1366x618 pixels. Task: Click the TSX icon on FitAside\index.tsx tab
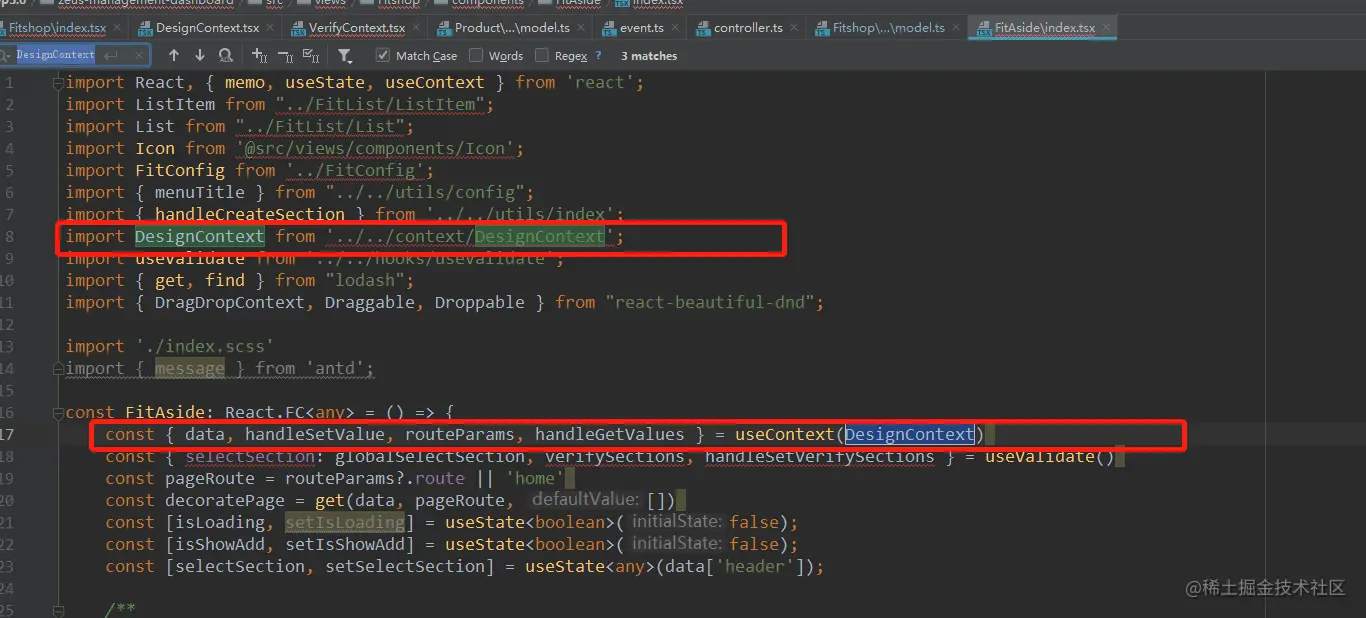[x=983, y=28]
